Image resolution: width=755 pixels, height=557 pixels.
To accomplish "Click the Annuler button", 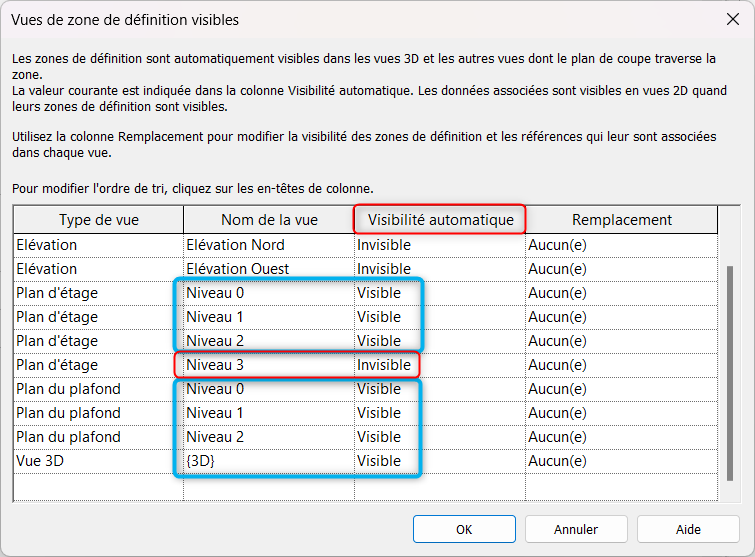I will click(x=576, y=529).
